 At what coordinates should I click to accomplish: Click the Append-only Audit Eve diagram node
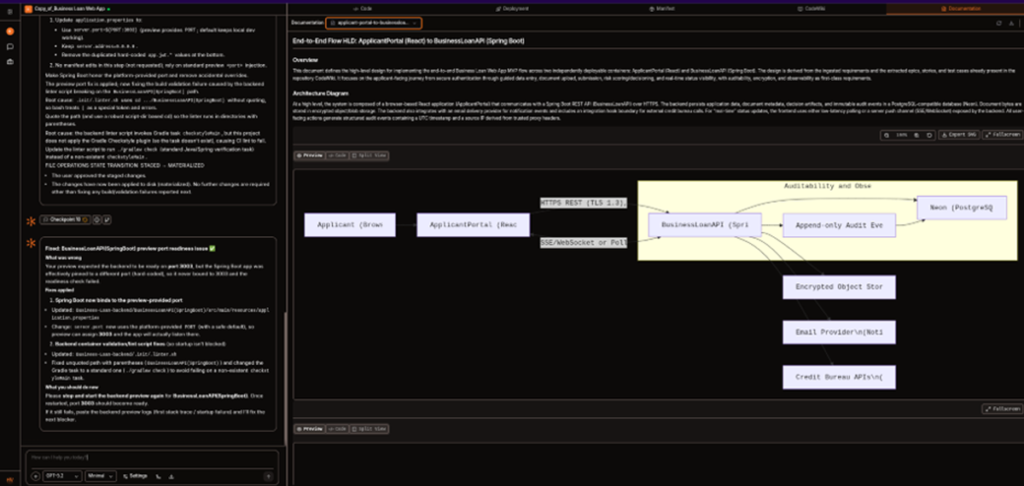[839, 225]
